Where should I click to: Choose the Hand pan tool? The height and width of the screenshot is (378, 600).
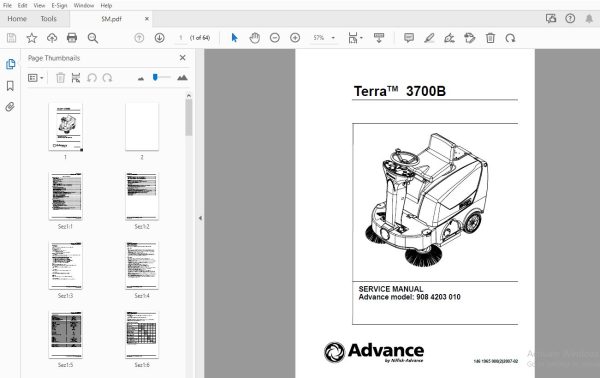click(254, 38)
